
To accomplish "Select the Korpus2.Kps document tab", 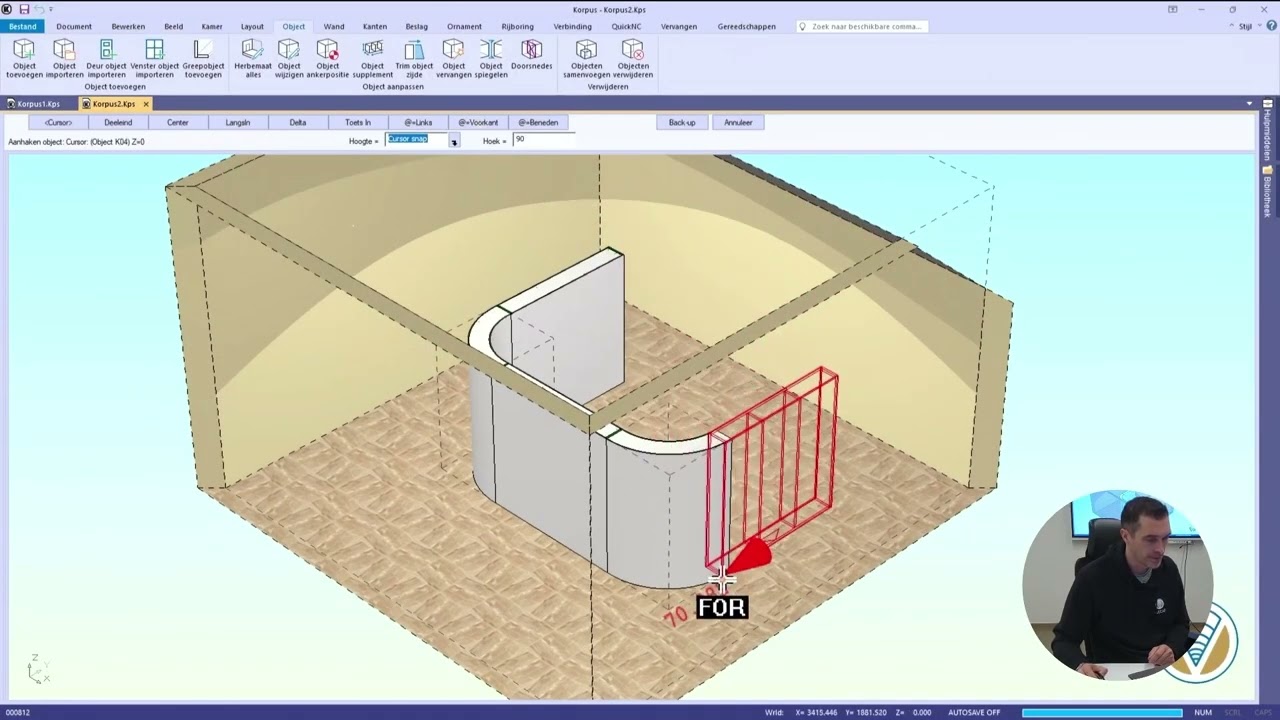I will click(x=113, y=104).
